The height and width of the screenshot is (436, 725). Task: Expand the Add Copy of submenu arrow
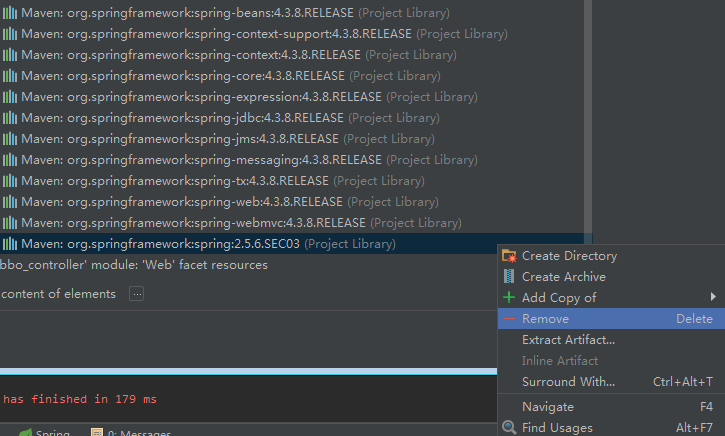point(713,297)
